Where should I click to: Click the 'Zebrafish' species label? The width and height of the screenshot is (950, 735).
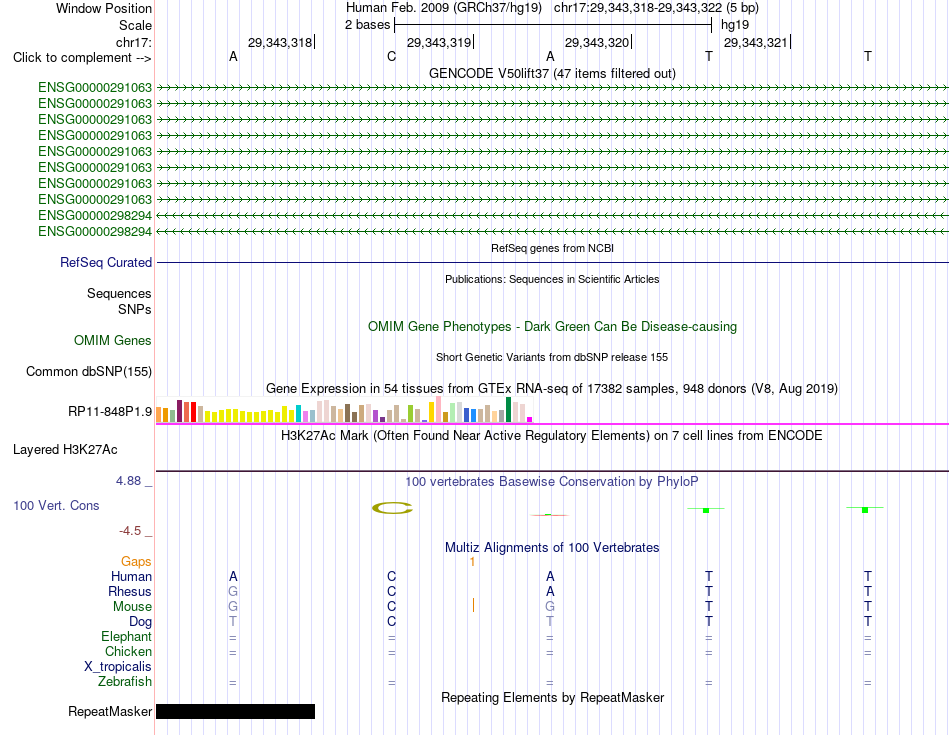click(125, 682)
